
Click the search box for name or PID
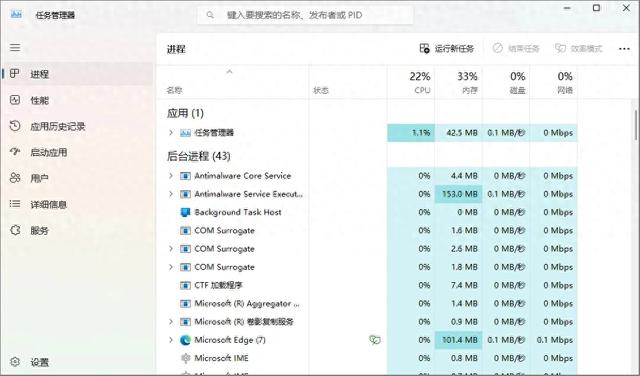[x=305, y=15]
